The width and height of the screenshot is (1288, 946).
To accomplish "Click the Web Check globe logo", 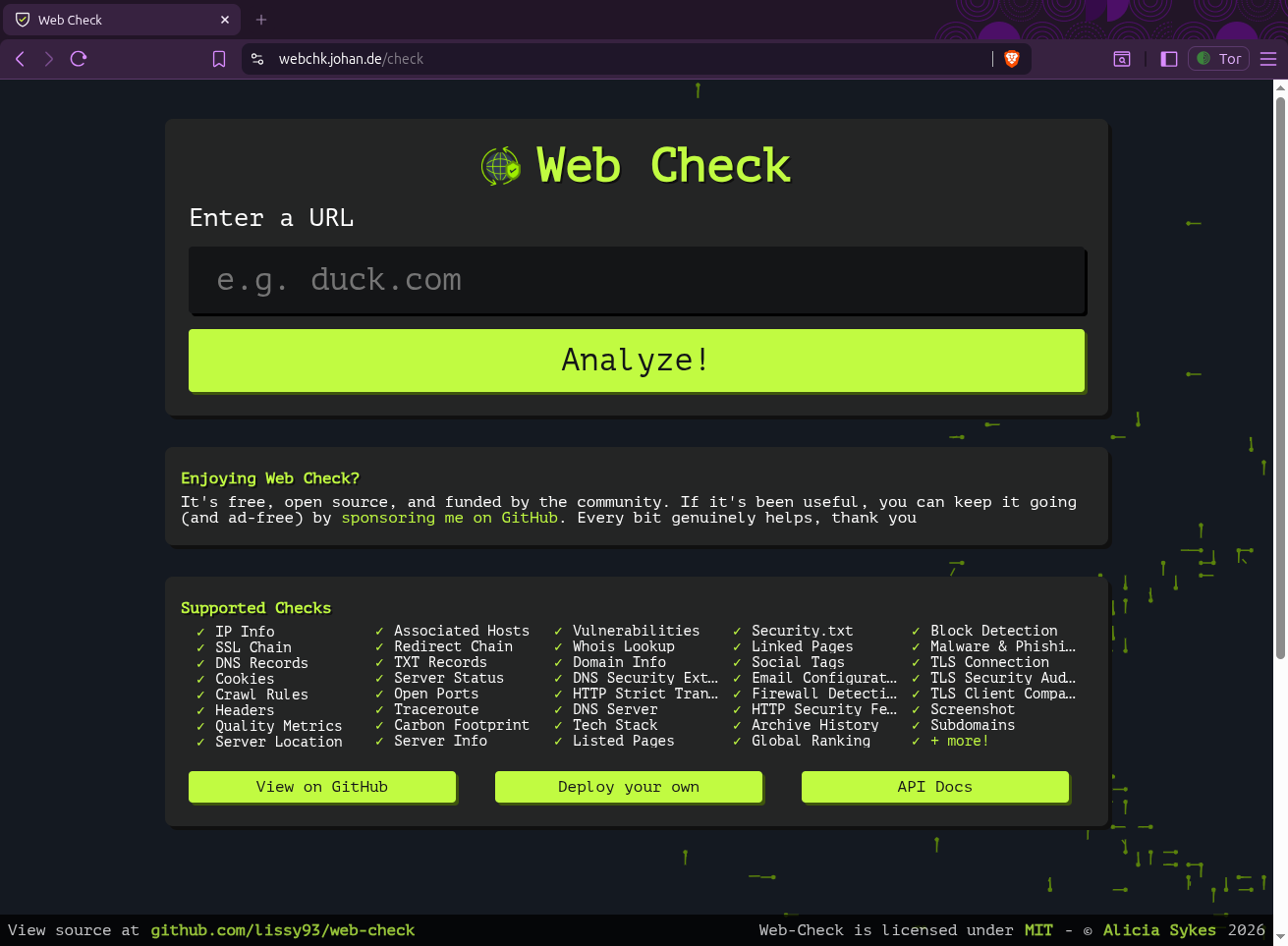I will click(500, 166).
